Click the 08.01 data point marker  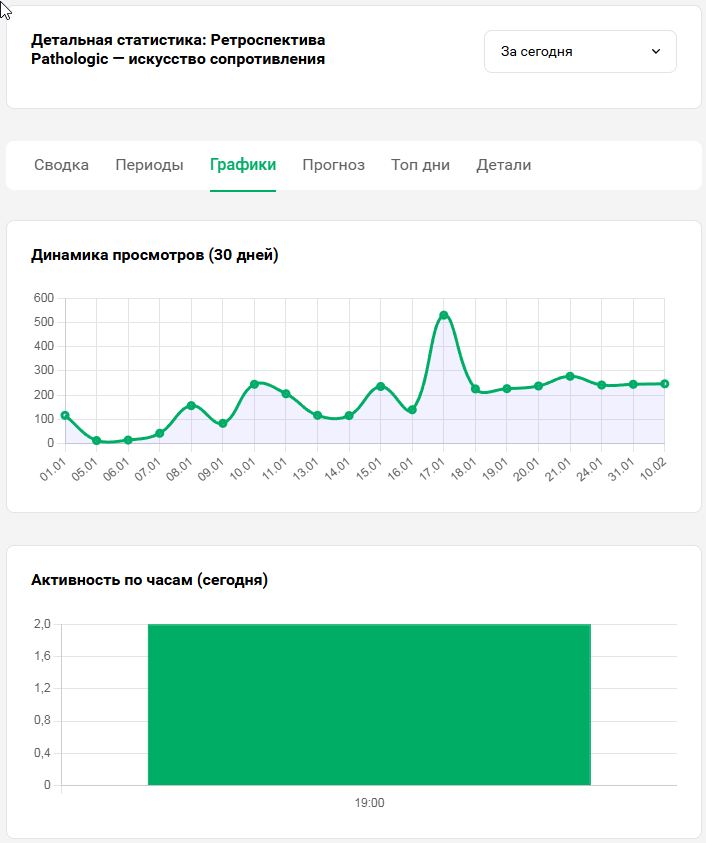click(191, 405)
